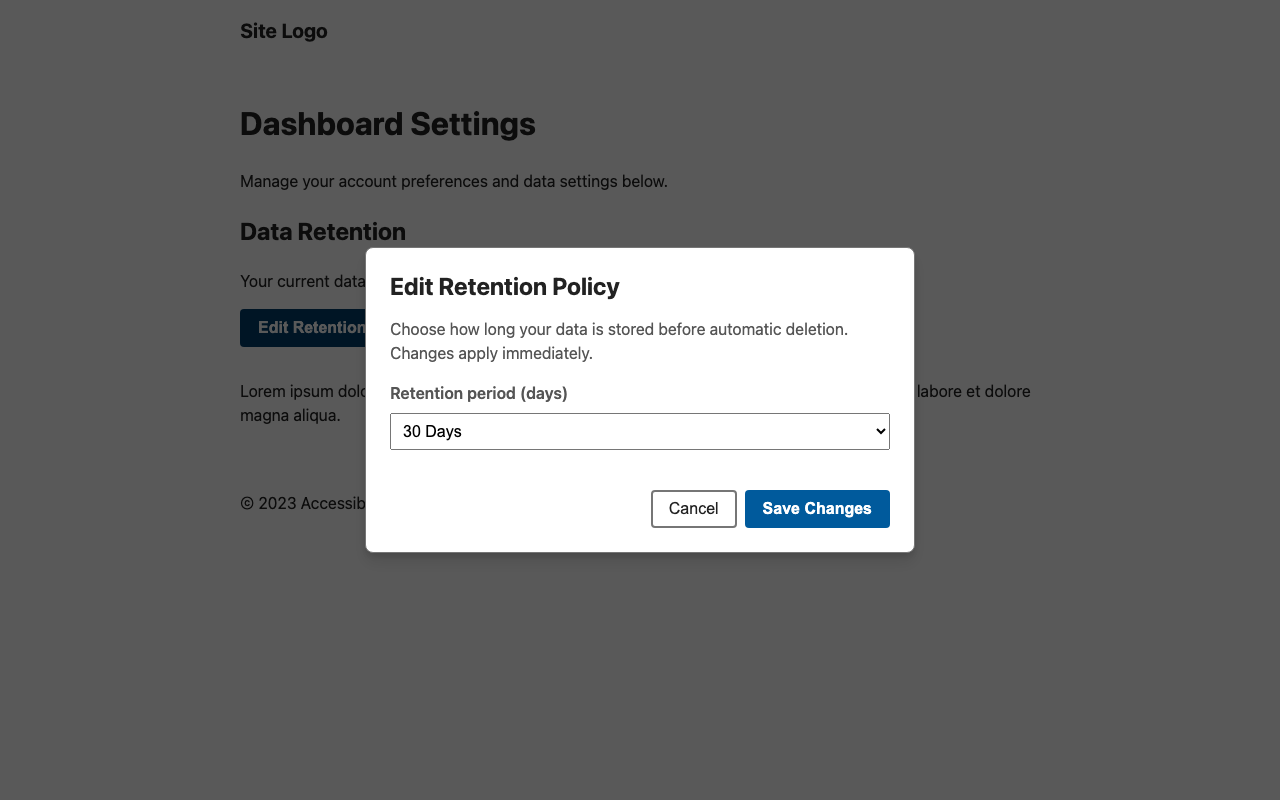Click the Dashboard Settings page heading
The height and width of the screenshot is (800, 1280).
tap(387, 124)
